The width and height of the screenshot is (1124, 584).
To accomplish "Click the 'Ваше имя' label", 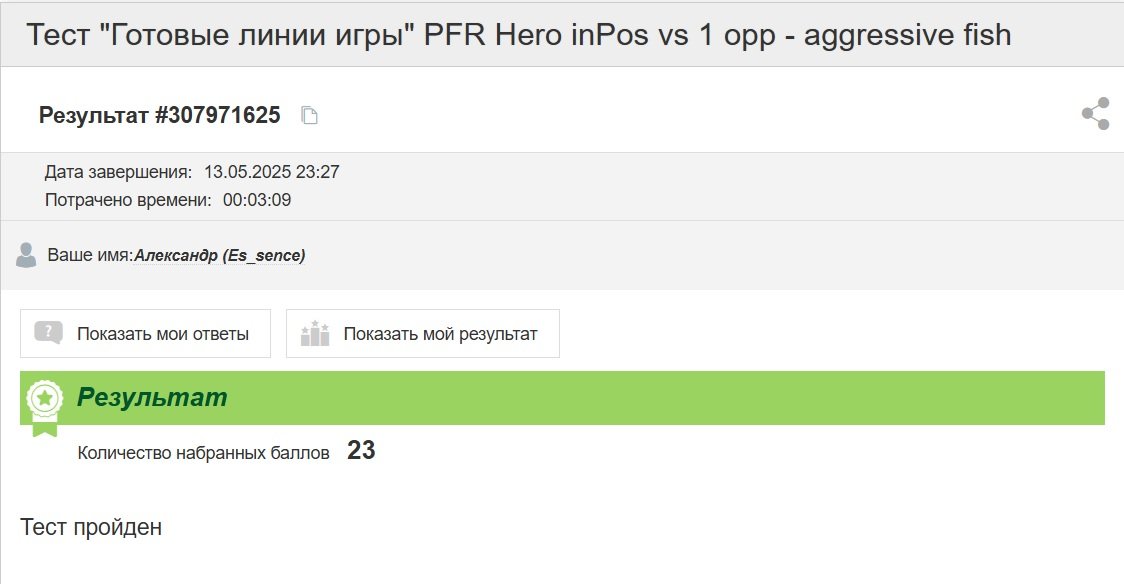I will 90,255.
